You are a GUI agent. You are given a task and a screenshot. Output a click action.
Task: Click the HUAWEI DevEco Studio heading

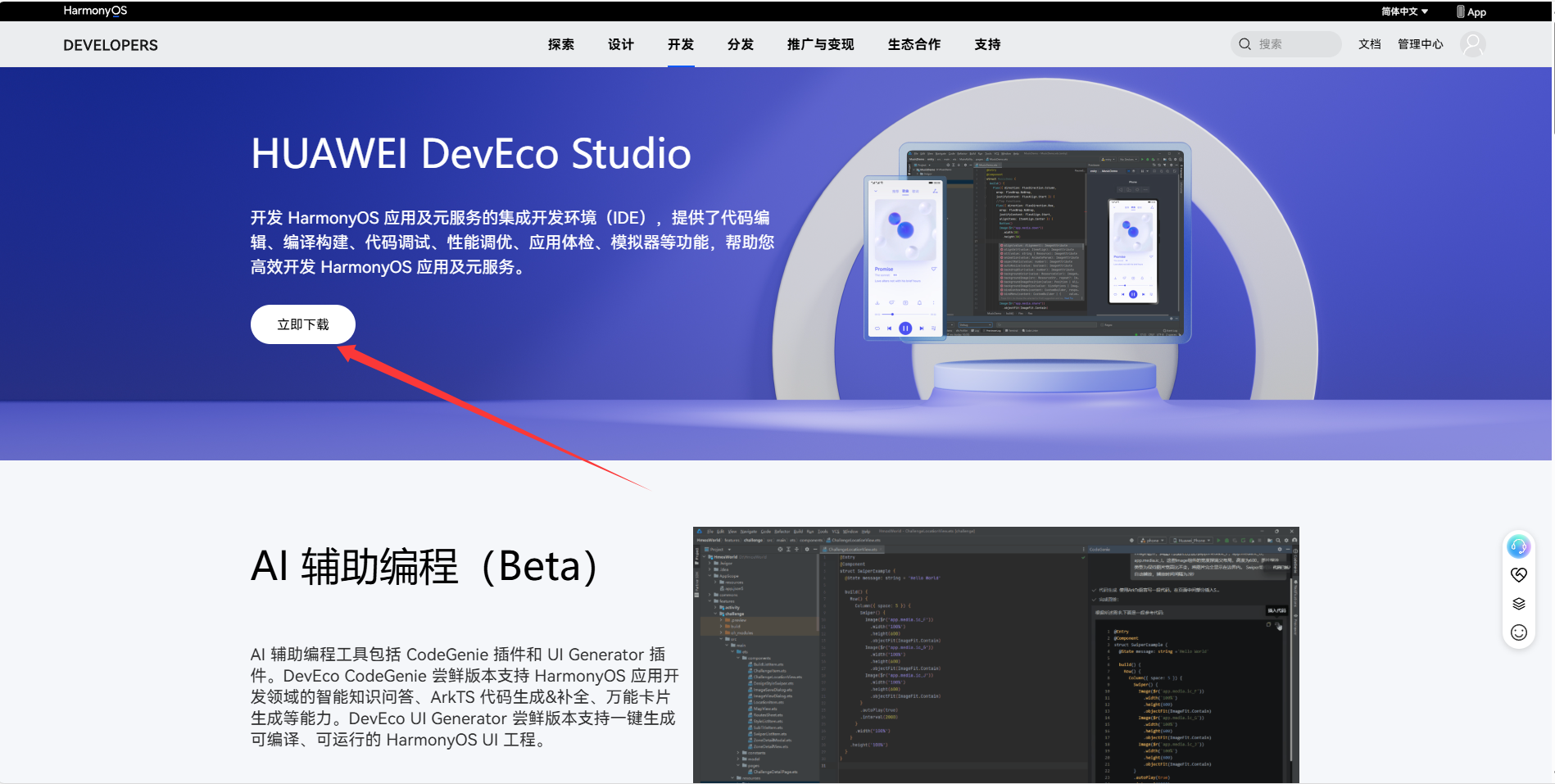(471, 153)
